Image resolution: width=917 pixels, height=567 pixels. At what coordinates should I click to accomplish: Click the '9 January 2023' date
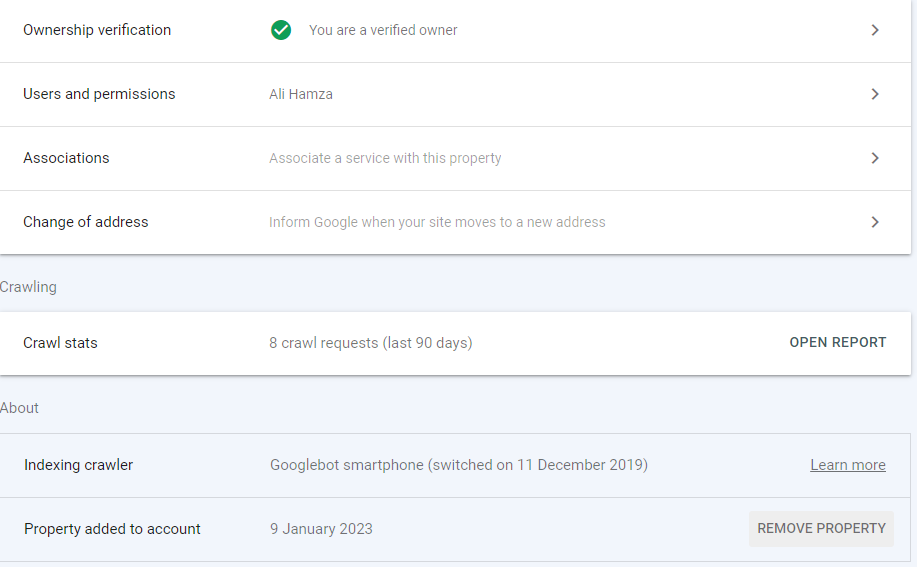[321, 528]
